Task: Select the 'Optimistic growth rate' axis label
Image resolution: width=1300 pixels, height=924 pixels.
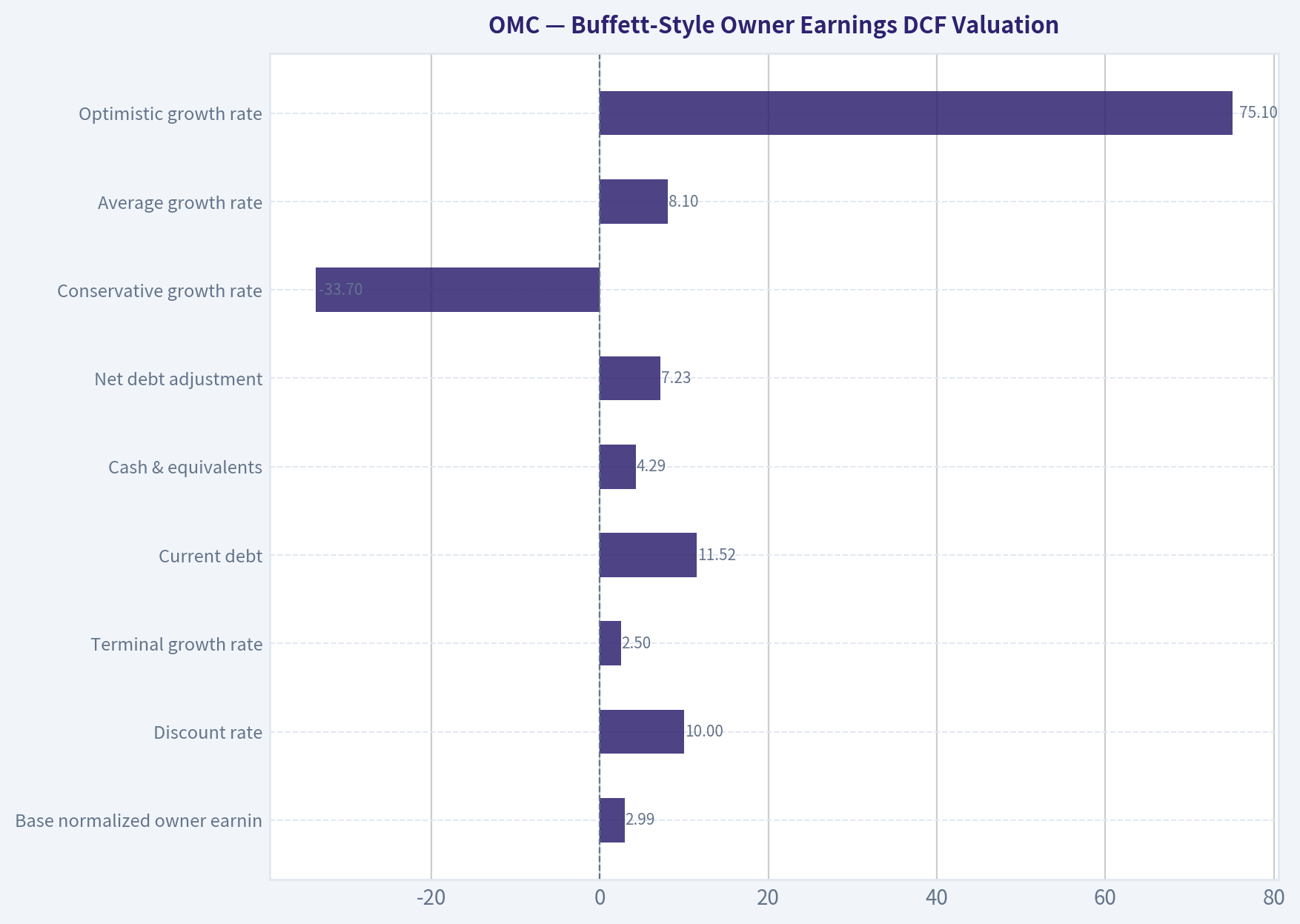Action: (x=170, y=113)
